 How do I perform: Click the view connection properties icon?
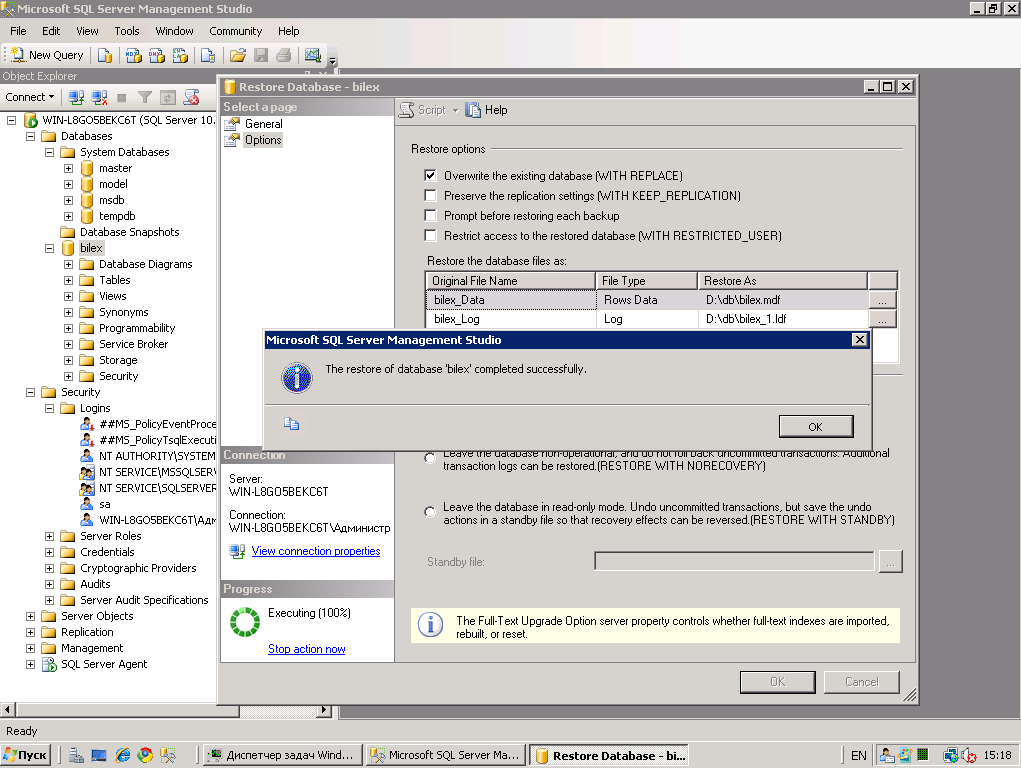(x=237, y=551)
